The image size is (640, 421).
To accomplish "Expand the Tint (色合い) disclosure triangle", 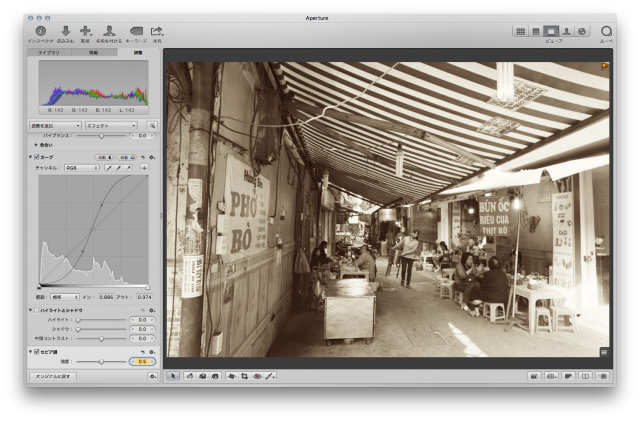I will pyautogui.click(x=36, y=145).
